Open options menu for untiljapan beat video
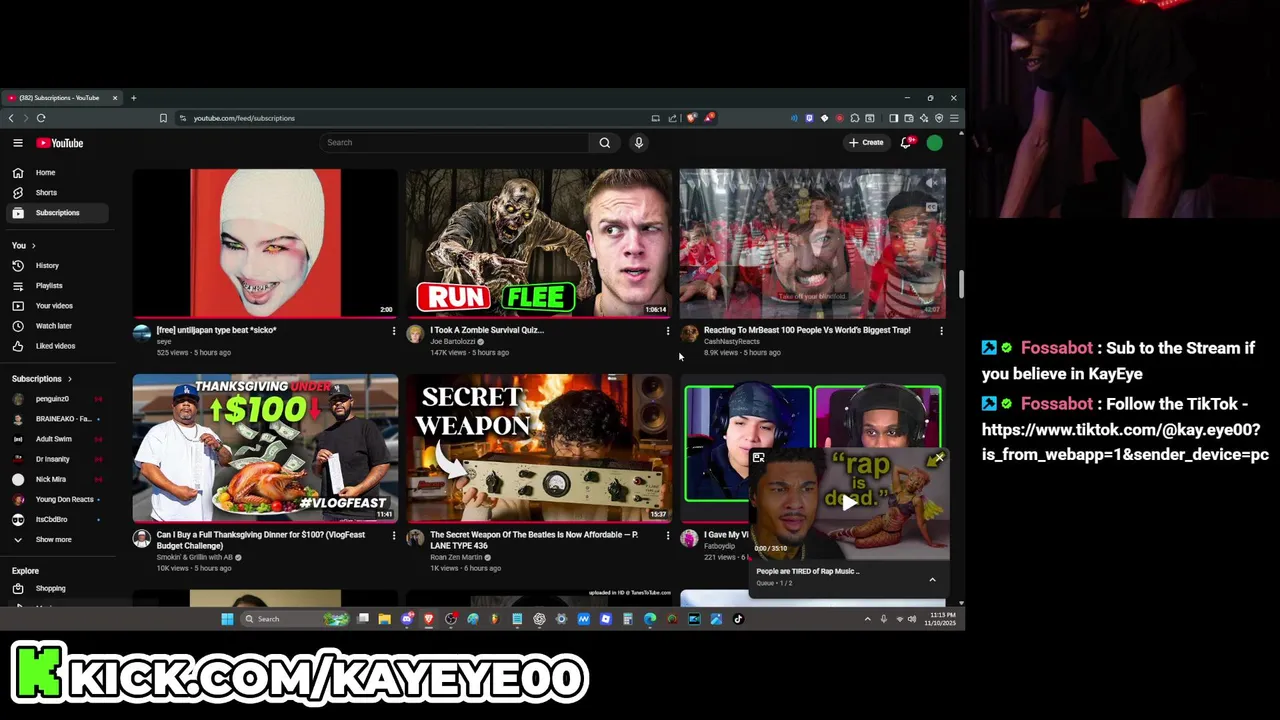This screenshot has width=1280, height=720. coord(393,331)
